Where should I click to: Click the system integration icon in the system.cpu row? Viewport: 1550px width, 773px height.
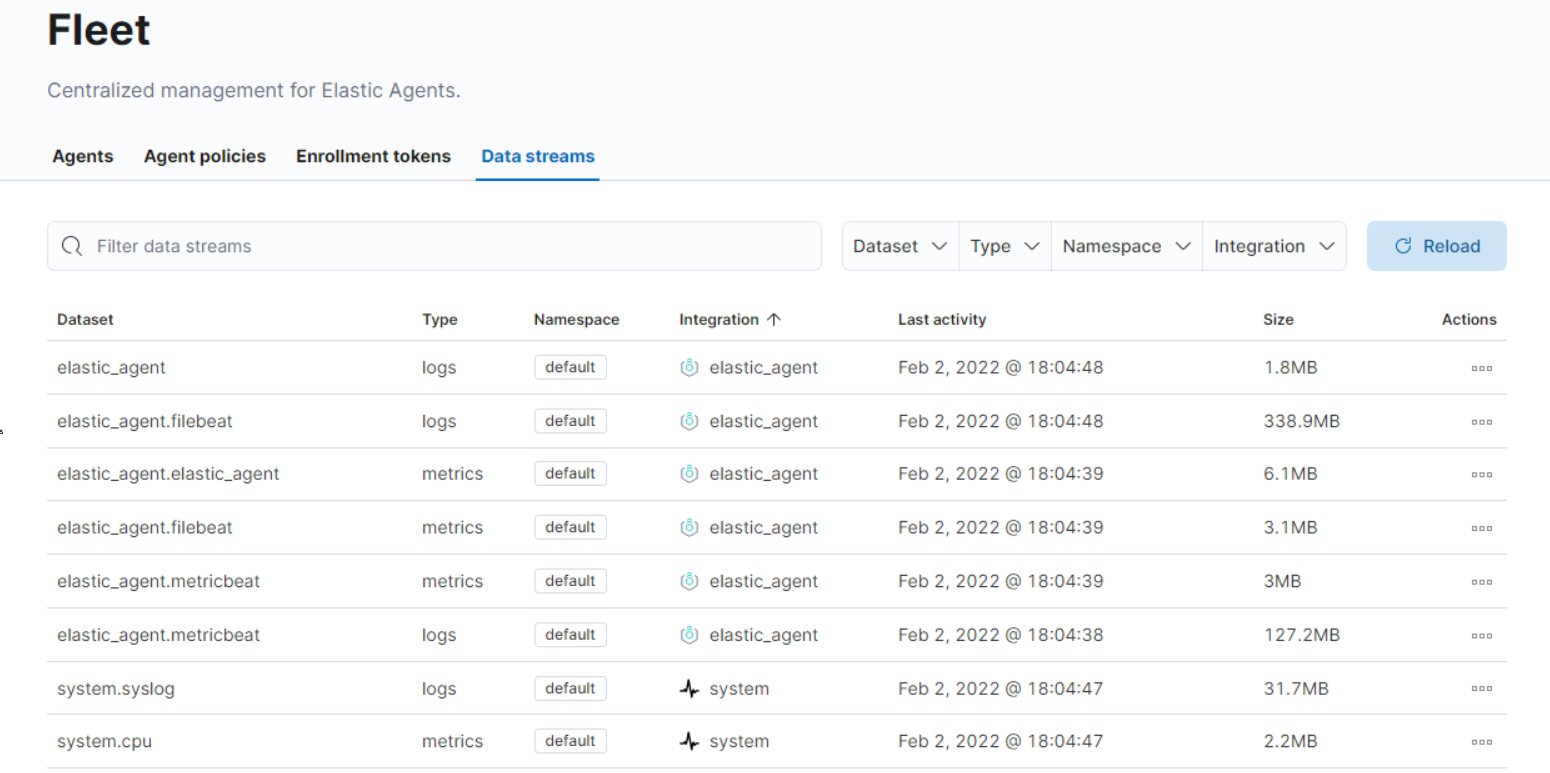pyautogui.click(x=689, y=741)
